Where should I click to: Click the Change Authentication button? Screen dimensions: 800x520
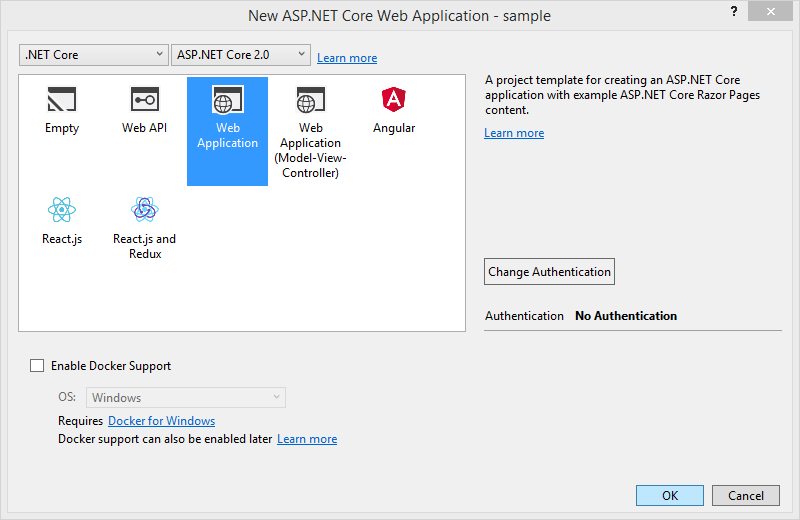pyautogui.click(x=549, y=272)
